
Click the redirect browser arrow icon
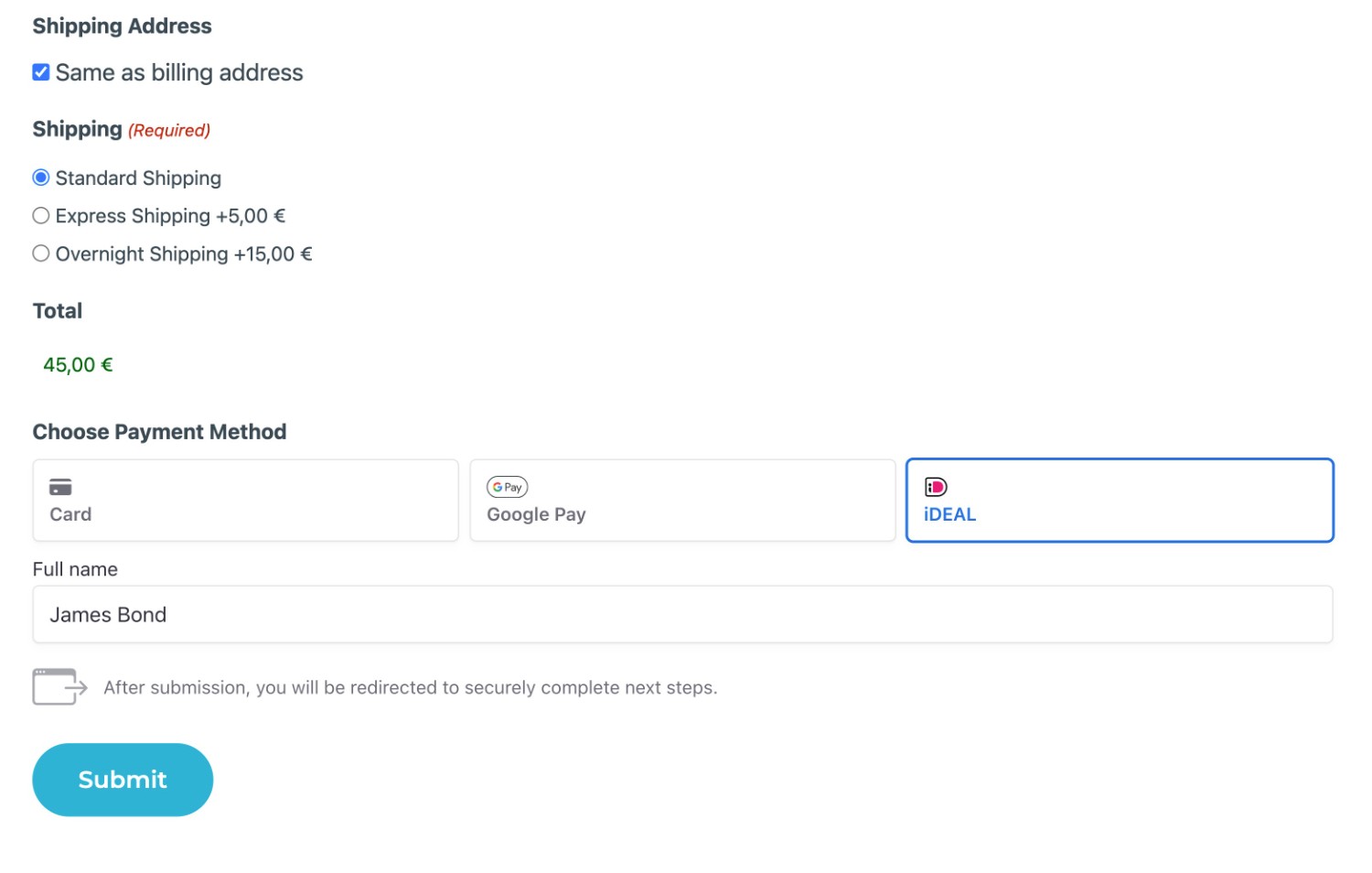coord(60,687)
